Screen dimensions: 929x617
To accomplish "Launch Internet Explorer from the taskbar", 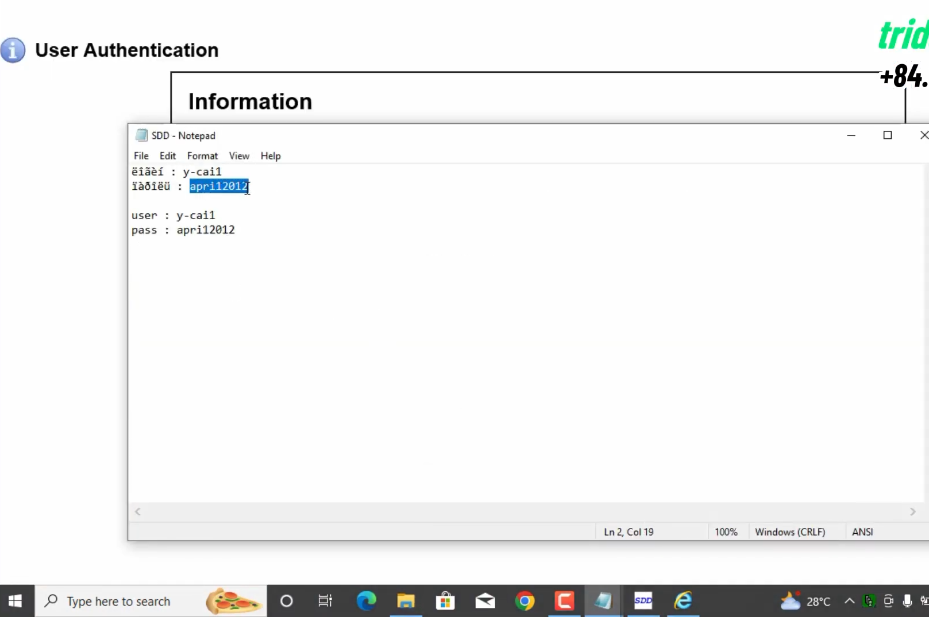I will [683, 601].
